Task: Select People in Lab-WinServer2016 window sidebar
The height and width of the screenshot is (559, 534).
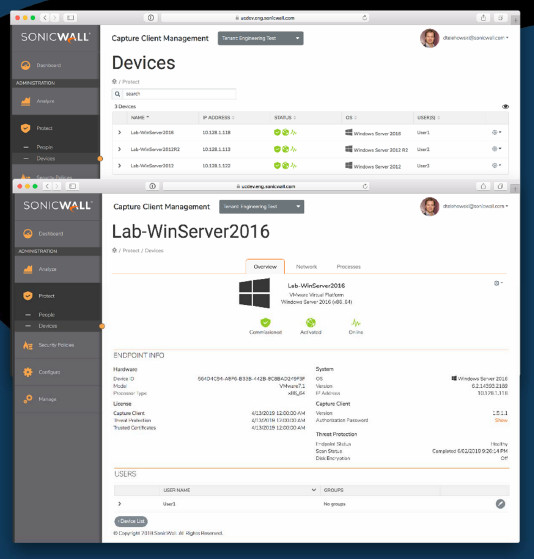Action: (x=47, y=315)
